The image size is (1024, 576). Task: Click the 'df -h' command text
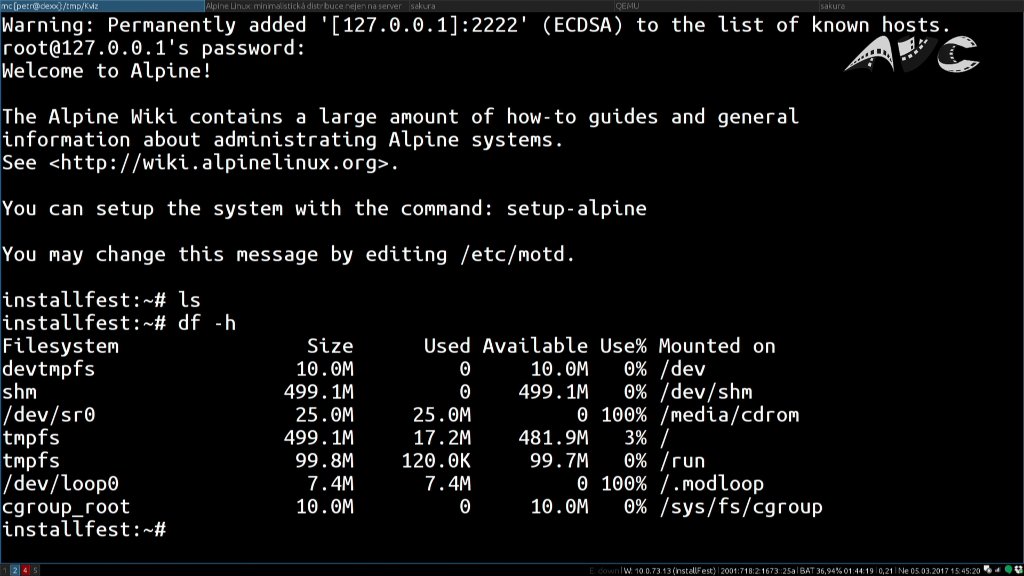point(206,323)
